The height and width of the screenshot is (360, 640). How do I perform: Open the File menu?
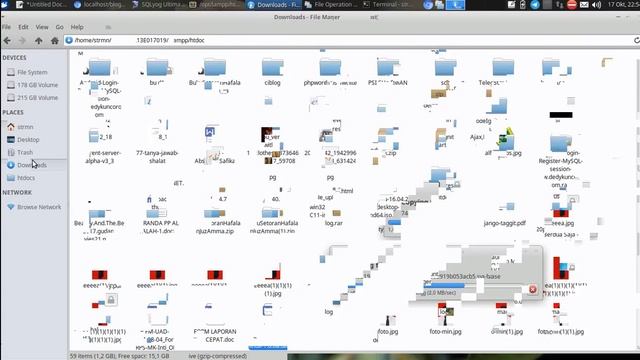pos(6,27)
